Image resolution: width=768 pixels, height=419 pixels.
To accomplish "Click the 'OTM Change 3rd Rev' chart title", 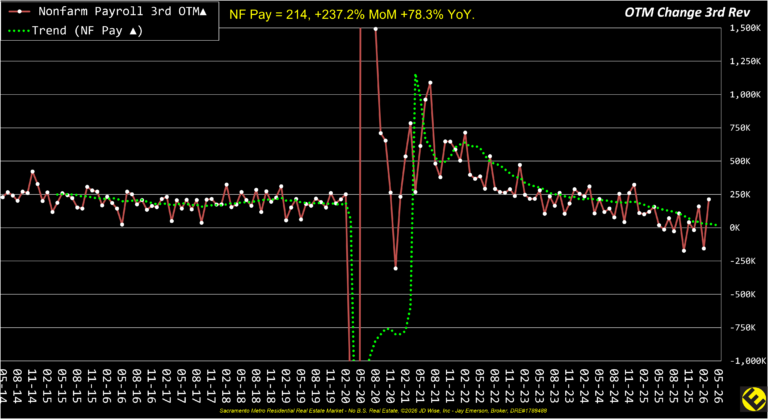I will tap(687, 13).
